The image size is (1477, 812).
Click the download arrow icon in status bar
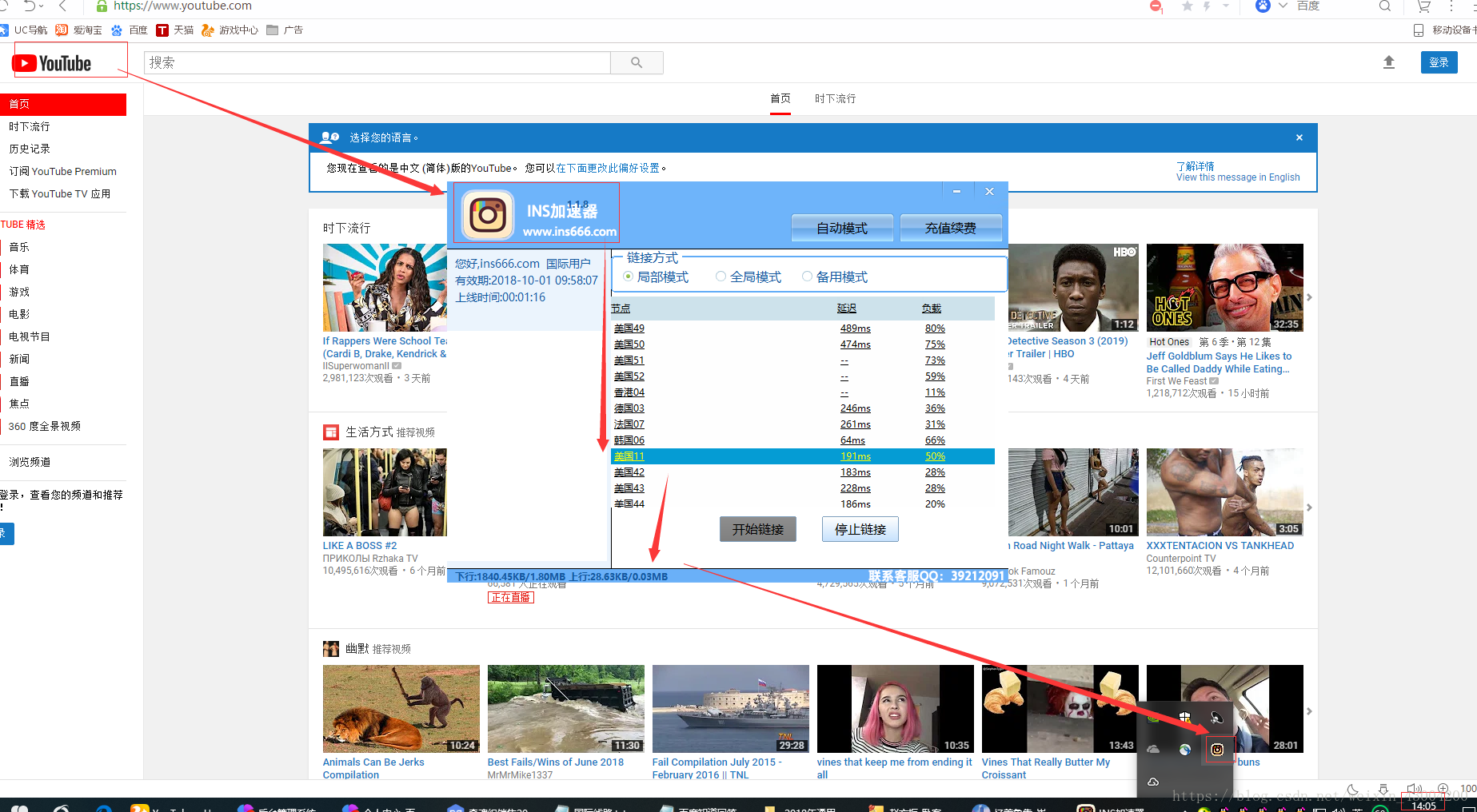pos(1383,790)
